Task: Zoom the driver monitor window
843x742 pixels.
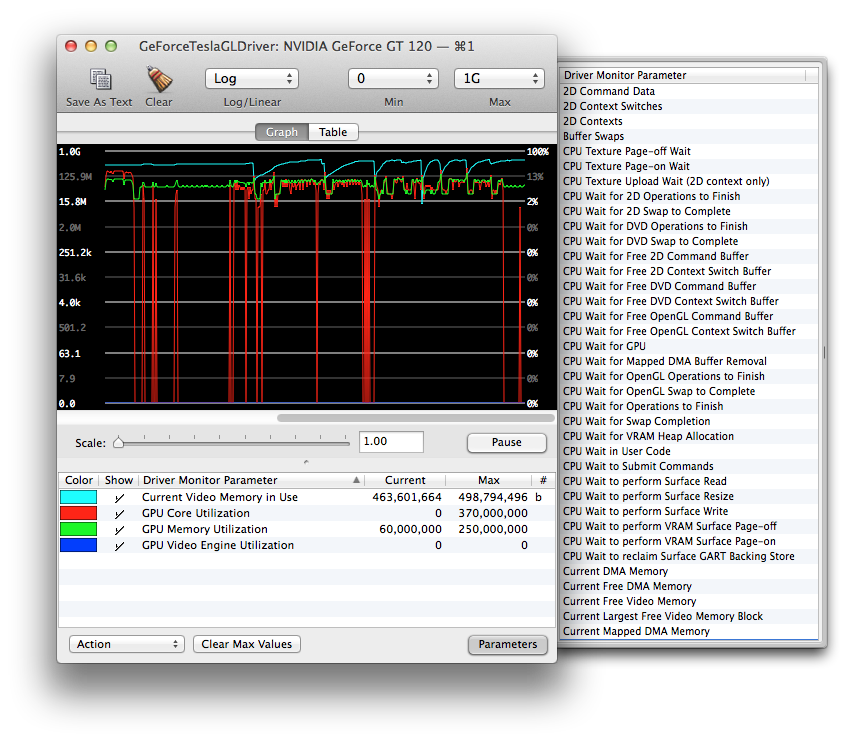Action: [111, 46]
